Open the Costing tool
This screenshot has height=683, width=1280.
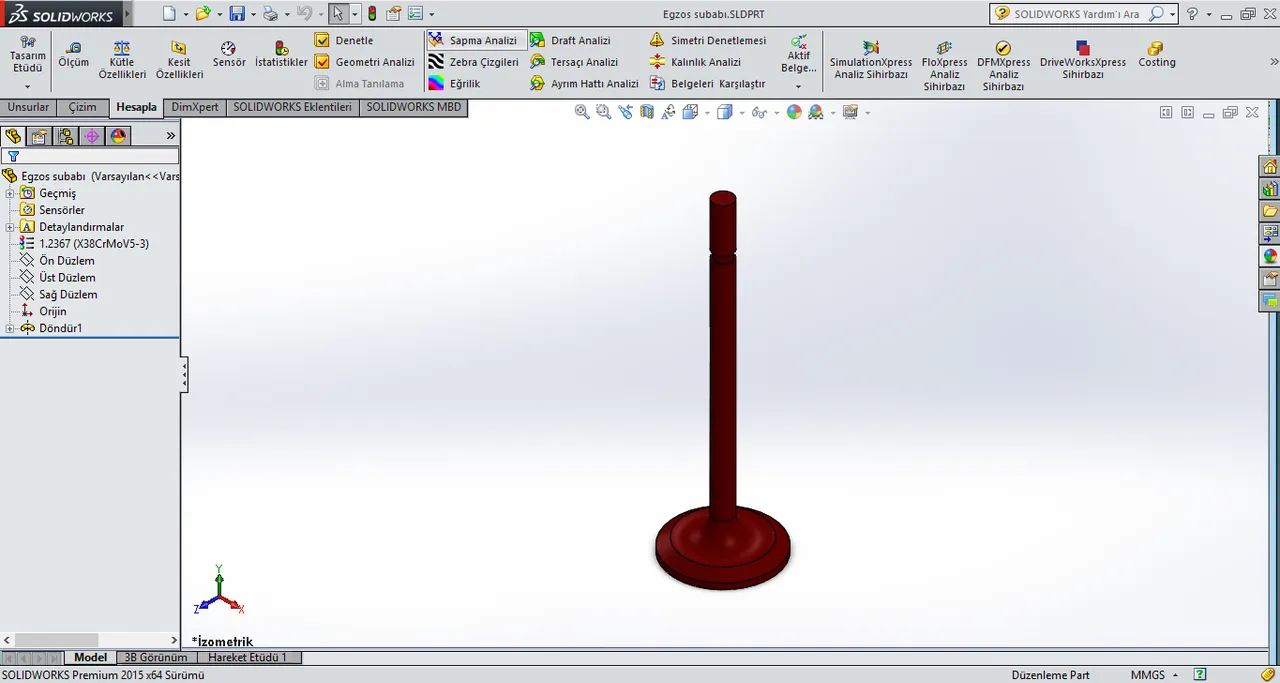pos(1156,55)
